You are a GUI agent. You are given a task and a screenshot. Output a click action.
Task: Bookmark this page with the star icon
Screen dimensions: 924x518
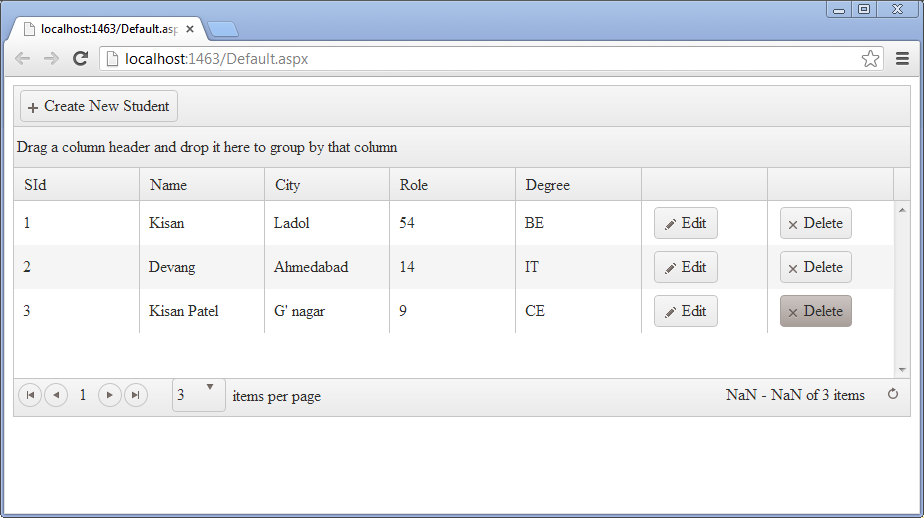coord(870,59)
